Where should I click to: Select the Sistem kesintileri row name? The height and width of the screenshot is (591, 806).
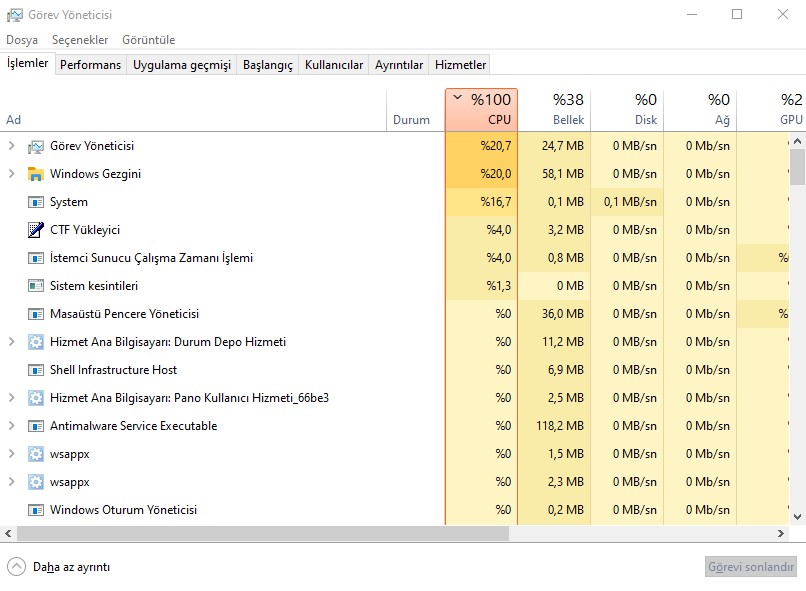(94, 286)
